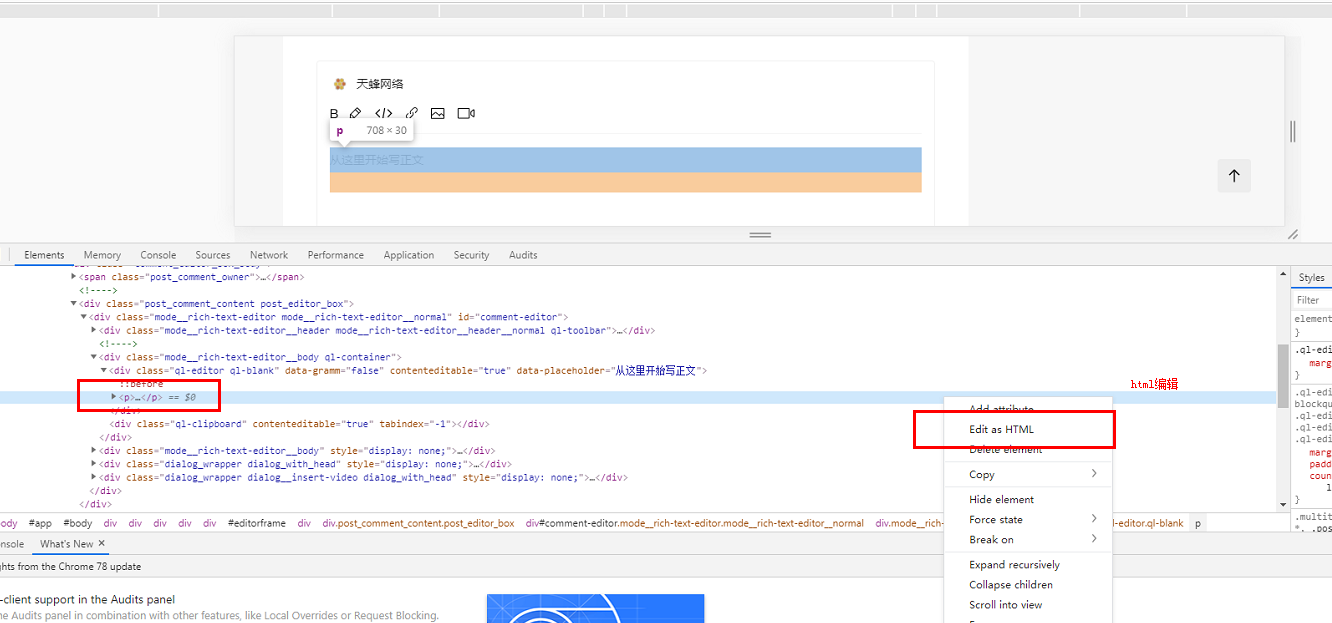Screen dimensions: 1332x623
Task: Toggle bold formatting in the comment editor
Action: point(335,114)
